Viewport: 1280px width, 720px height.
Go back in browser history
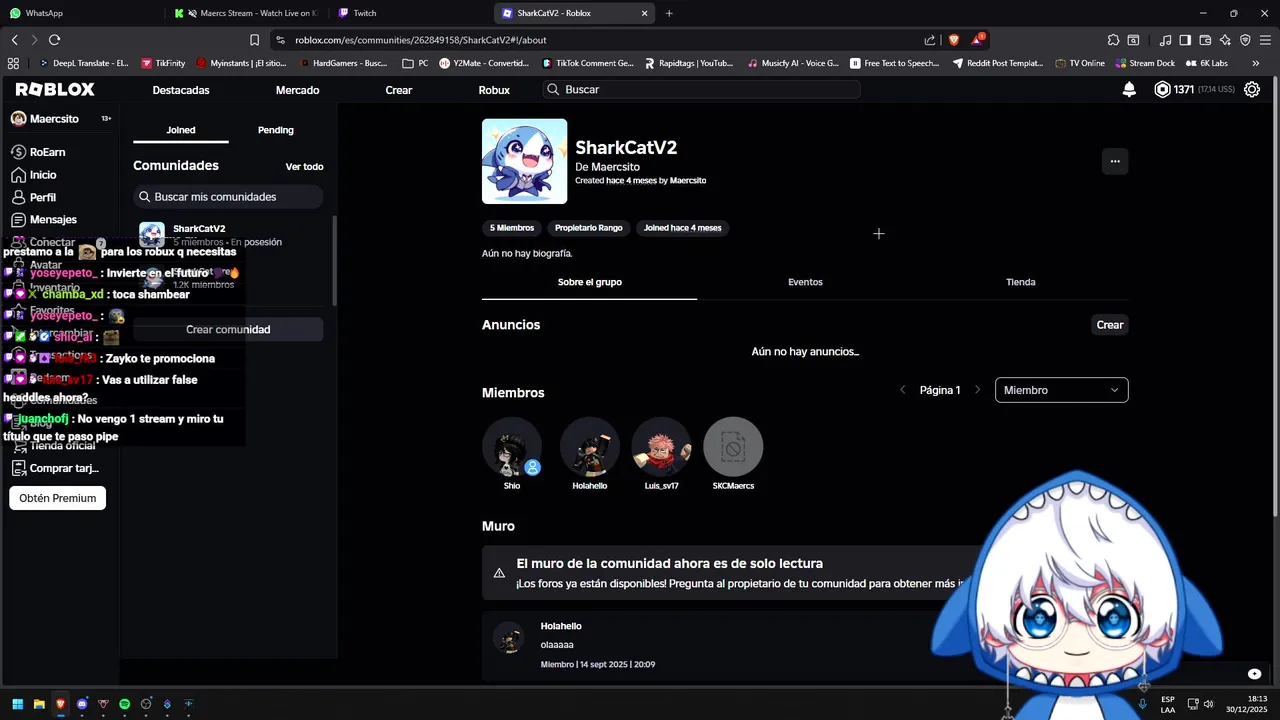coord(14,40)
